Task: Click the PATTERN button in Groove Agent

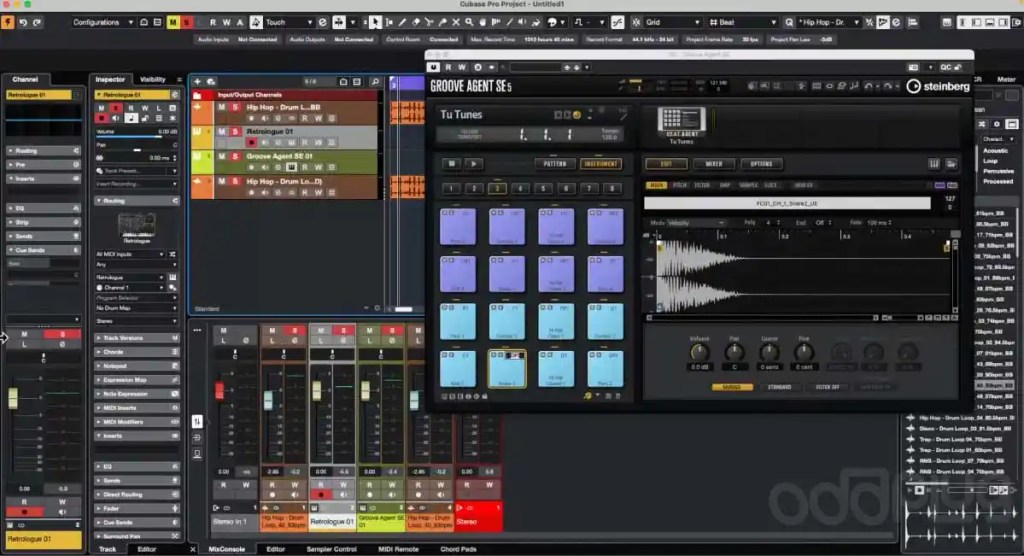Action: [554, 164]
